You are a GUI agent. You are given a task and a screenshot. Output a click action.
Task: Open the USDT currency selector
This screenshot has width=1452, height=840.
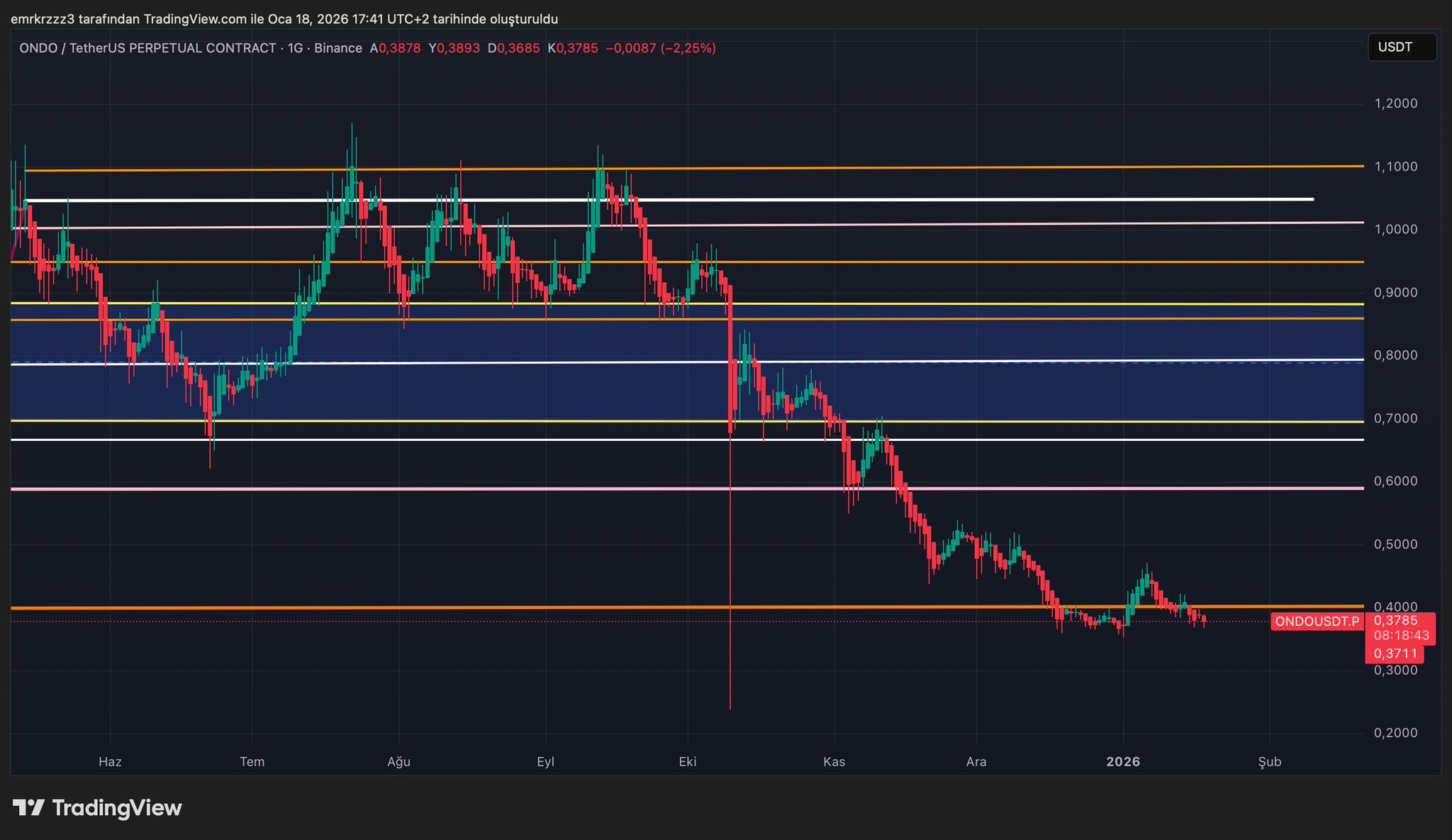coord(1402,47)
